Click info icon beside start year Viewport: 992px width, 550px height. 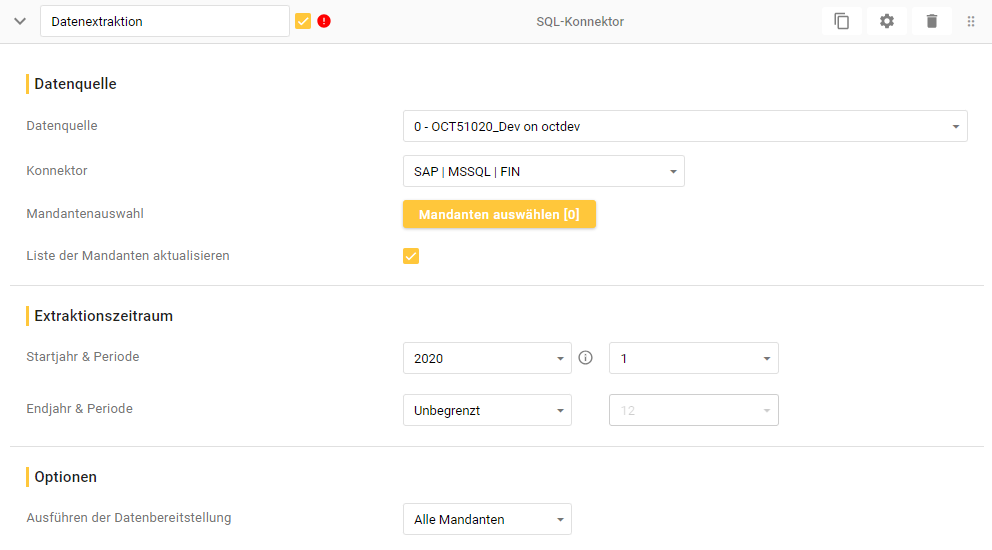[586, 358]
